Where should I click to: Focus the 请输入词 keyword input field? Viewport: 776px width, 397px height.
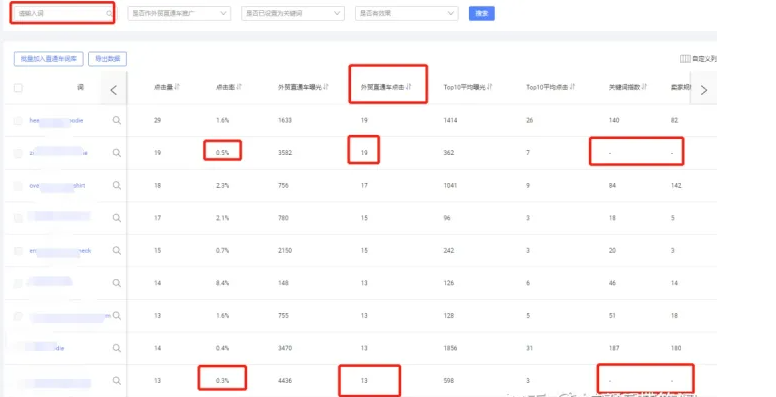[x=62, y=13]
